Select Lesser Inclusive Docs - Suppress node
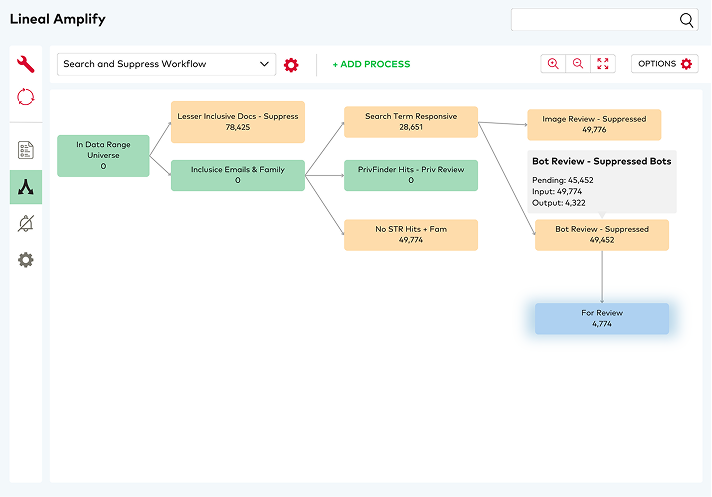 pyautogui.click(x=238, y=122)
